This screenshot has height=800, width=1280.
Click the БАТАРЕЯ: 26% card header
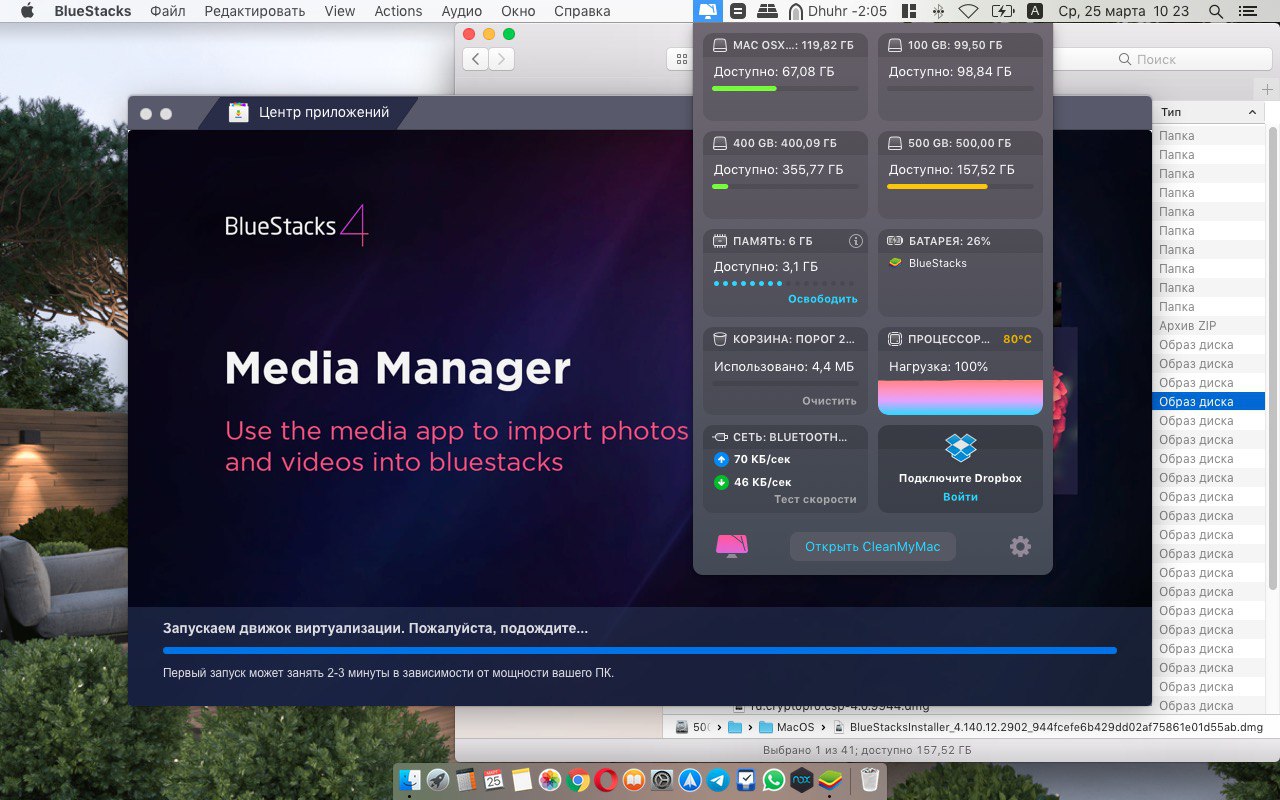(960, 241)
